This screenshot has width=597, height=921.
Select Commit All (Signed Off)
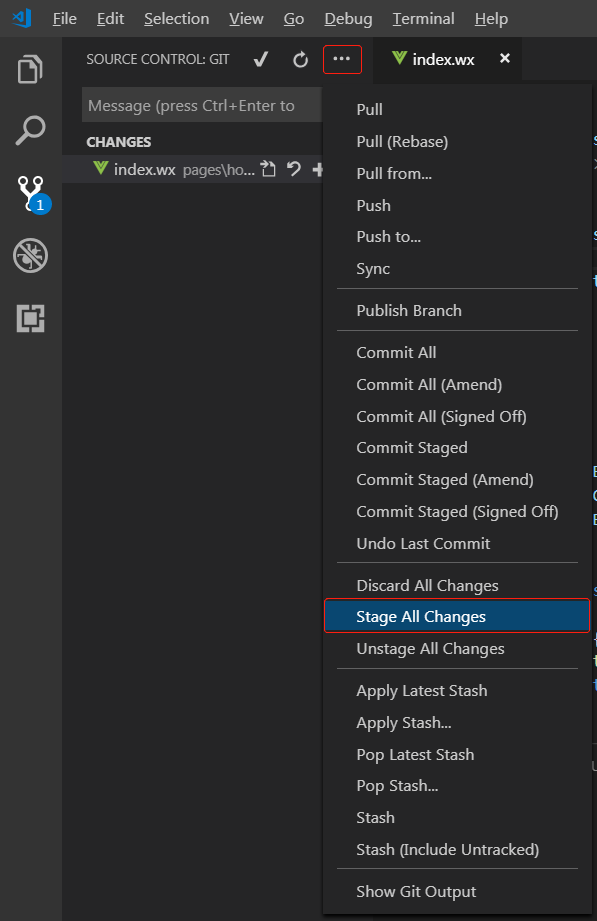point(457,416)
